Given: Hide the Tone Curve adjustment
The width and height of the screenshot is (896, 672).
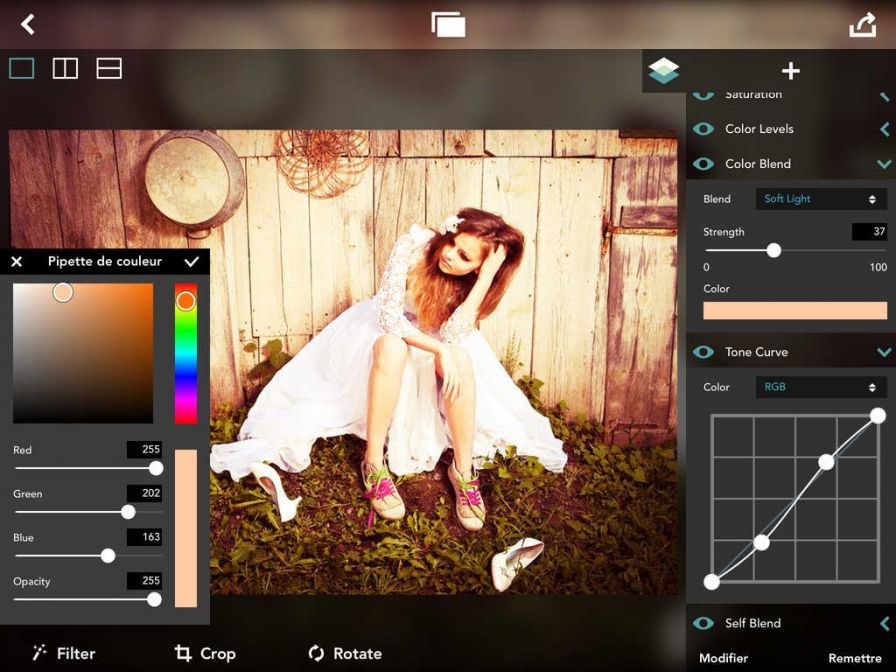Looking at the screenshot, I should pyautogui.click(x=703, y=352).
